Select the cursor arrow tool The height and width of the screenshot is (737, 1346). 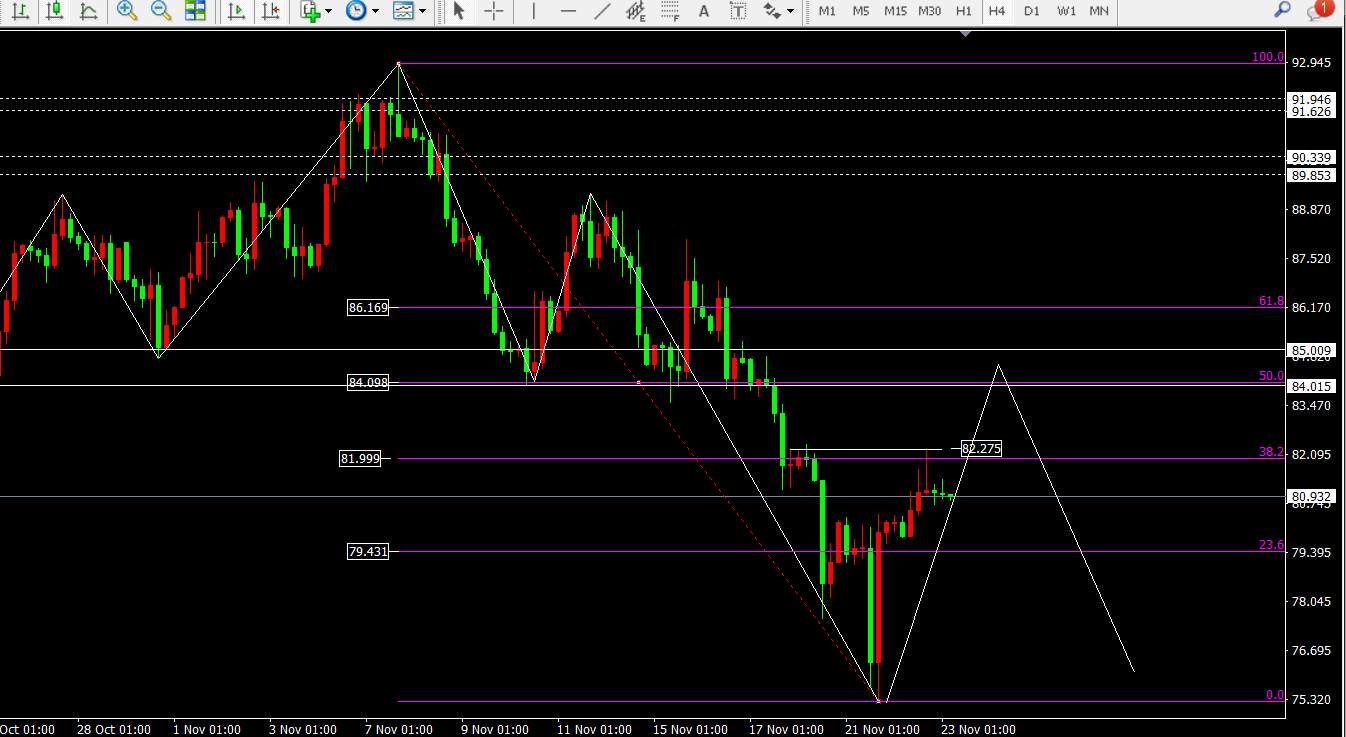pos(459,11)
